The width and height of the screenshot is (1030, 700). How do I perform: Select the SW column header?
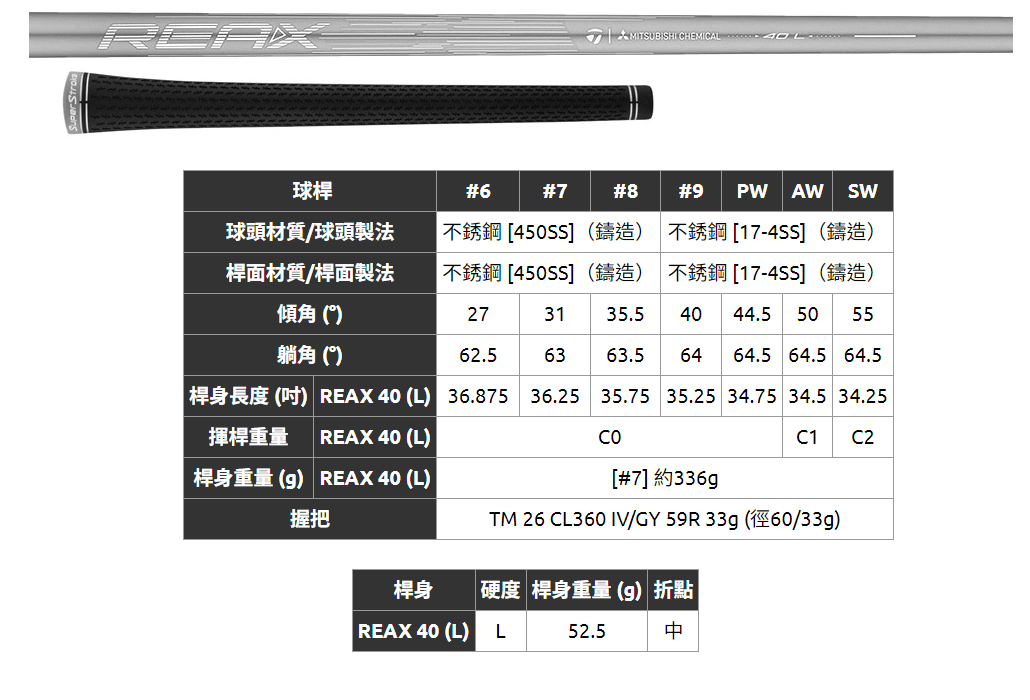pyautogui.click(x=862, y=191)
